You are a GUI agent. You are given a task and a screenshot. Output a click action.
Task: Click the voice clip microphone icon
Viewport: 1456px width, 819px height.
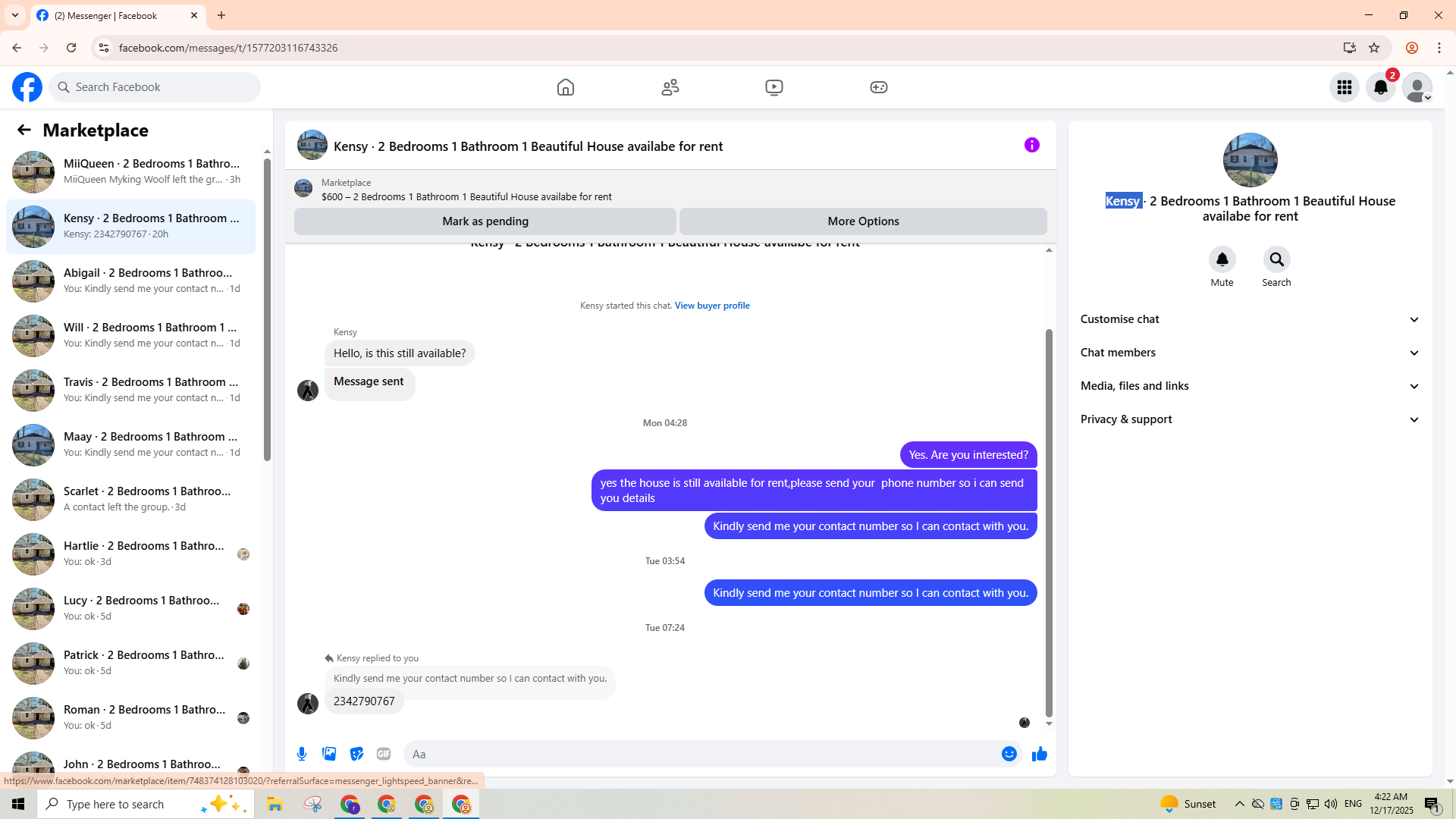(x=302, y=754)
